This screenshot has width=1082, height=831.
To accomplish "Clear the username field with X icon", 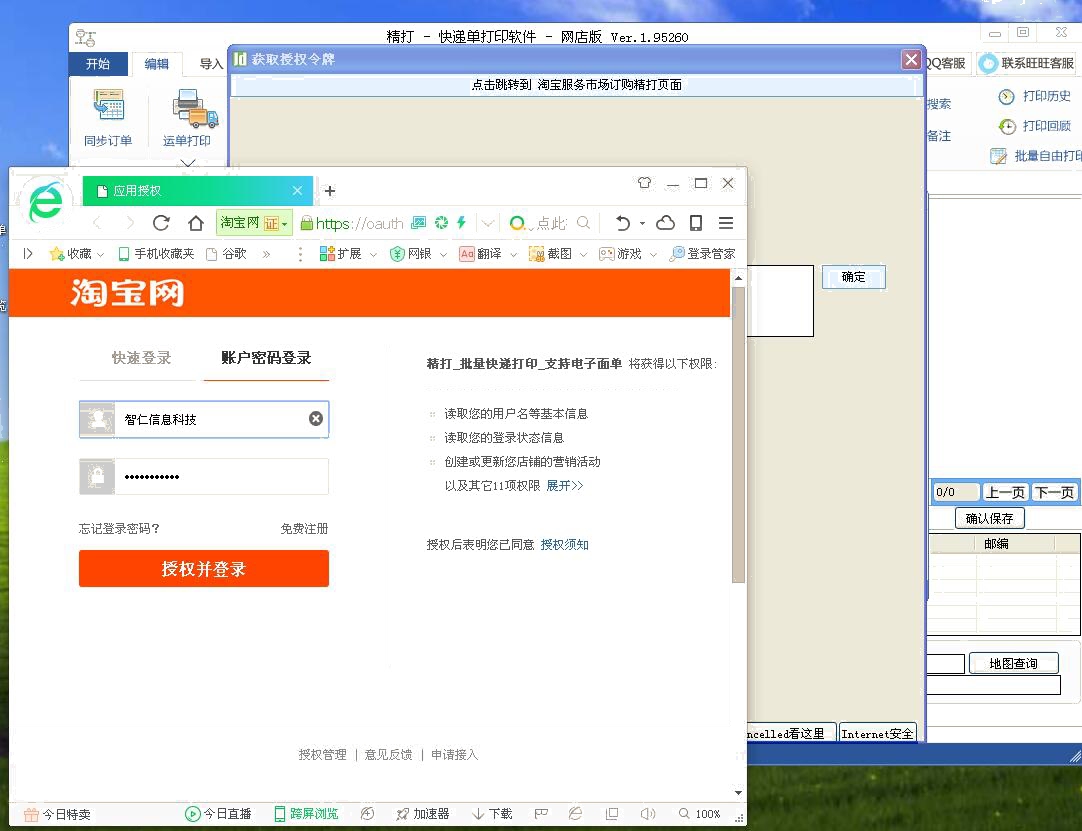I will click(x=316, y=419).
